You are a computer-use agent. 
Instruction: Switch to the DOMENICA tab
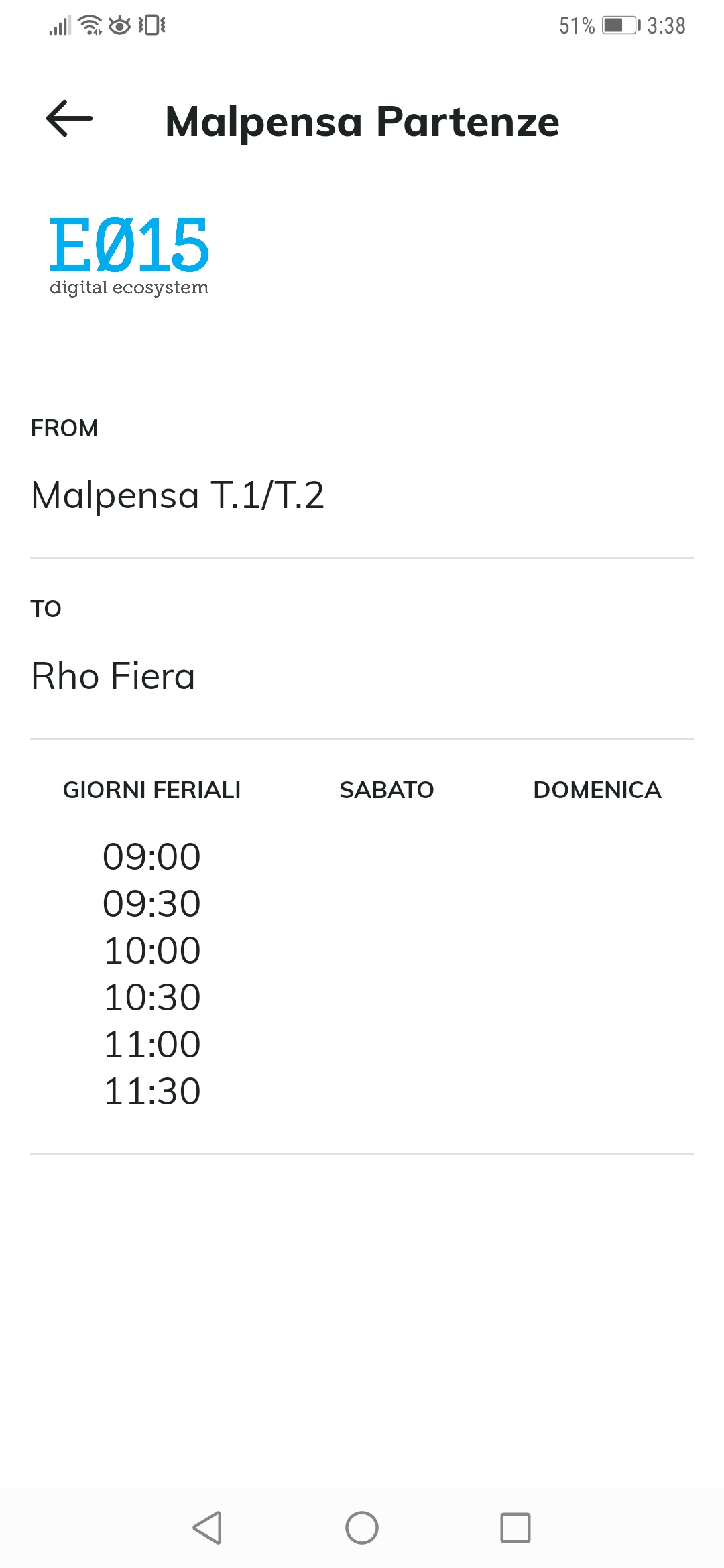click(x=597, y=790)
